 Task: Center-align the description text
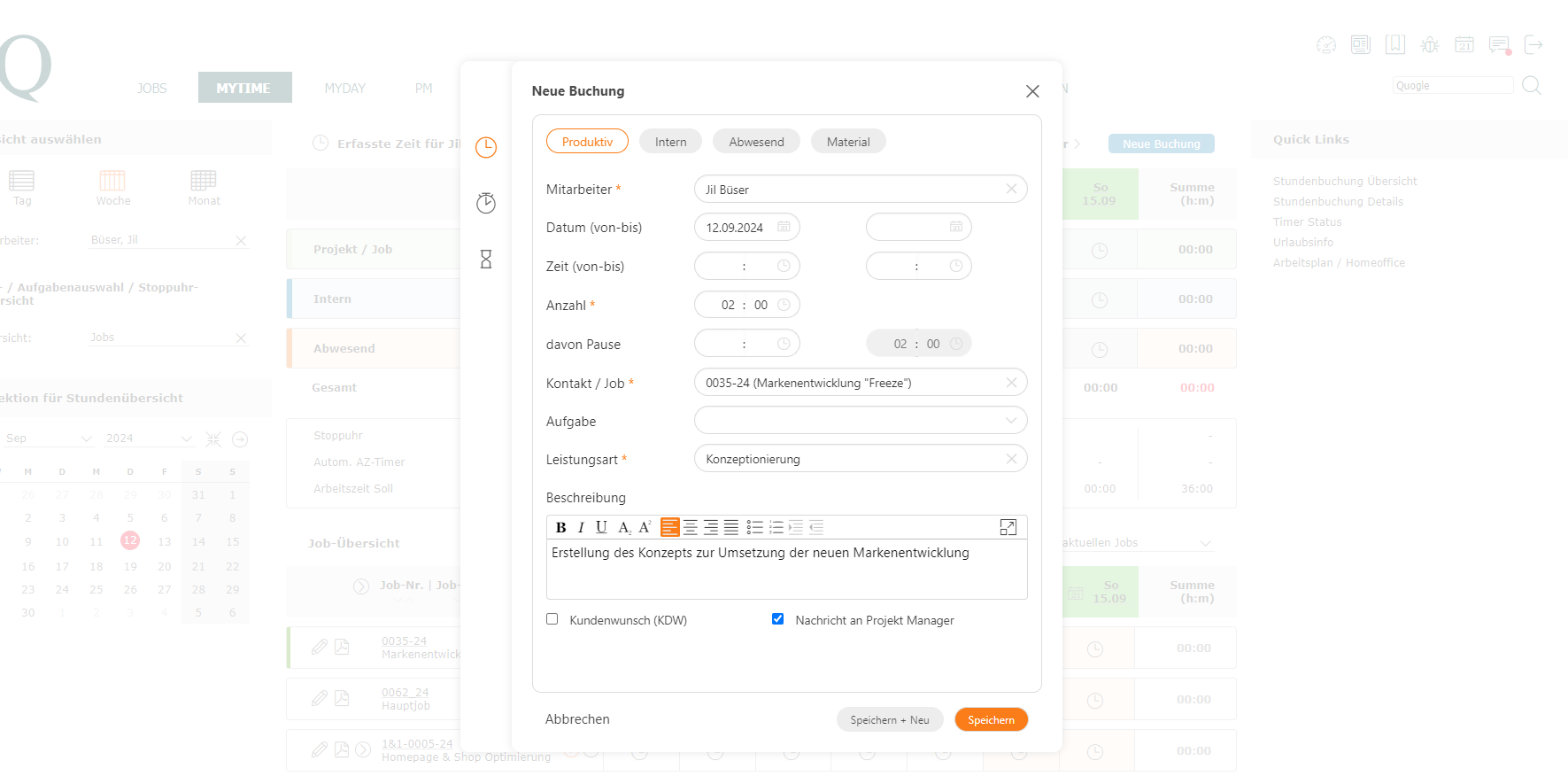click(x=691, y=528)
